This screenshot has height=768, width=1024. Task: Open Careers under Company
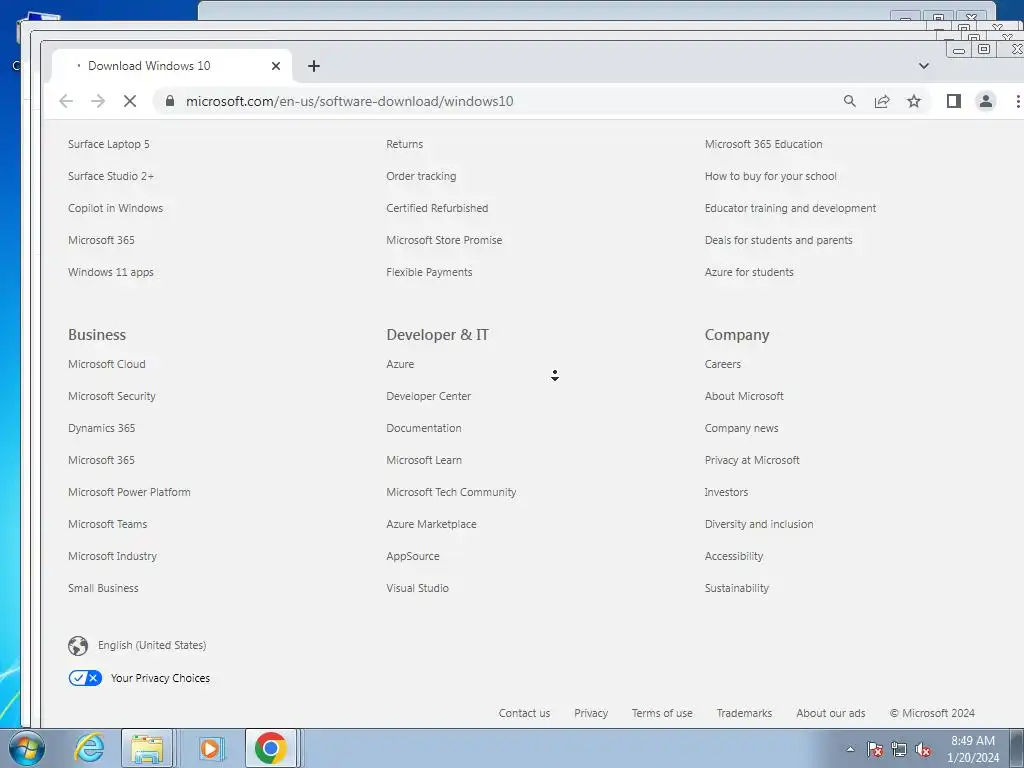click(x=722, y=364)
